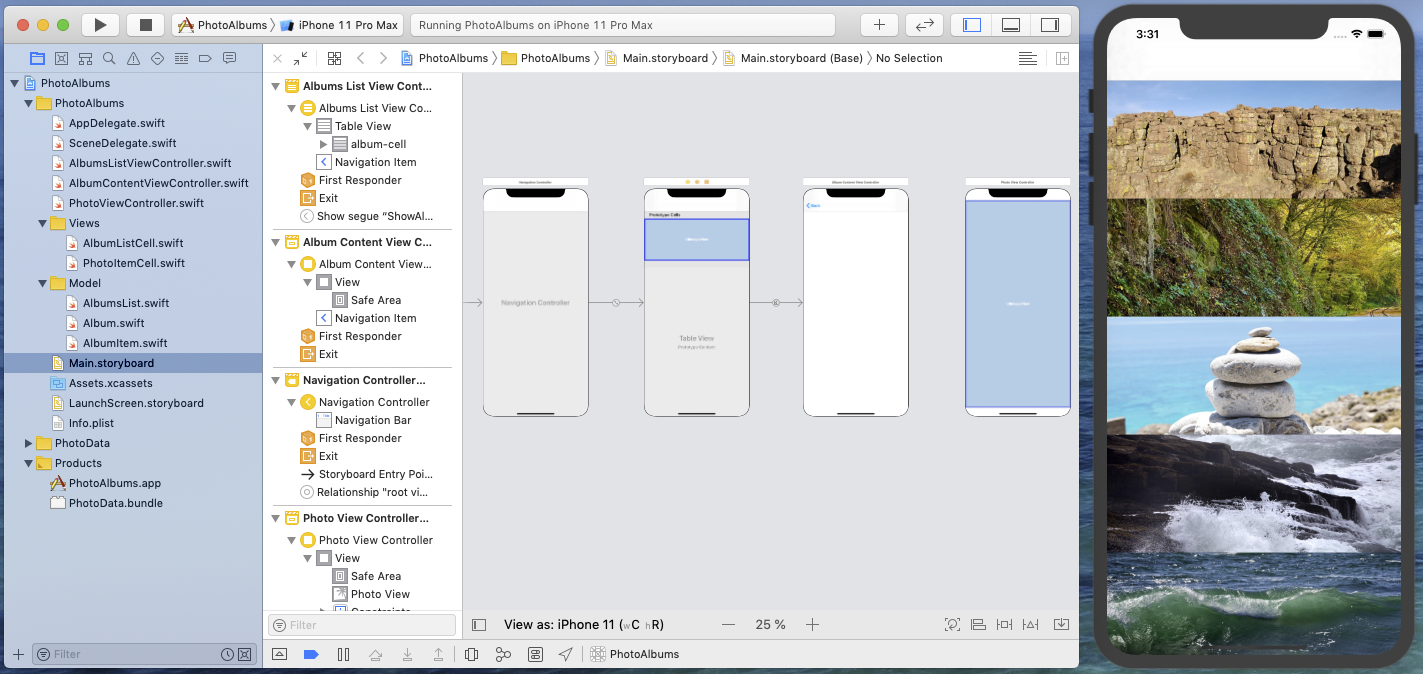Collapse the Model folder
This screenshot has height=674, width=1423.
(42, 283)
